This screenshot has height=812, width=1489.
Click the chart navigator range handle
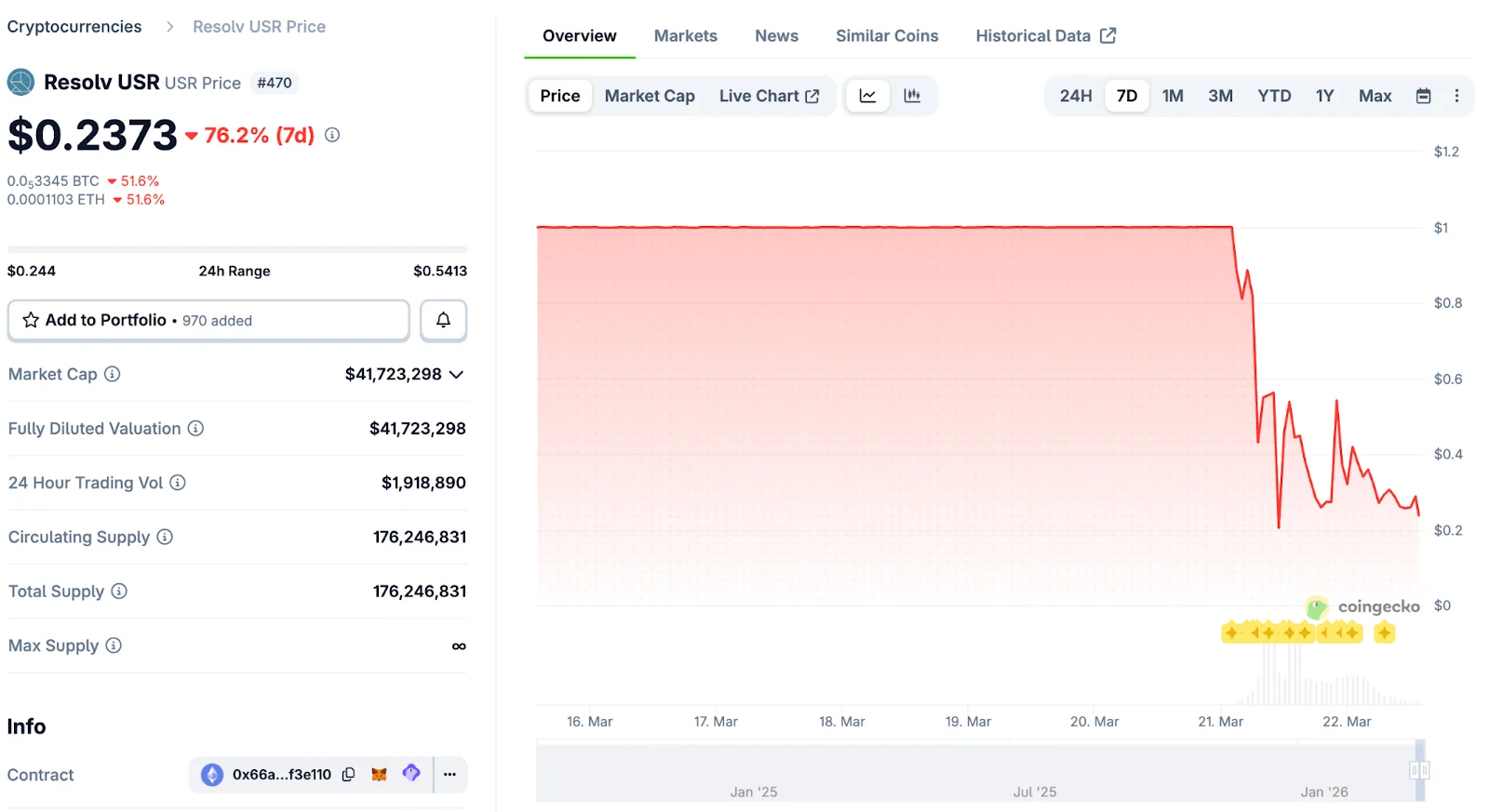click(1419, 770)
